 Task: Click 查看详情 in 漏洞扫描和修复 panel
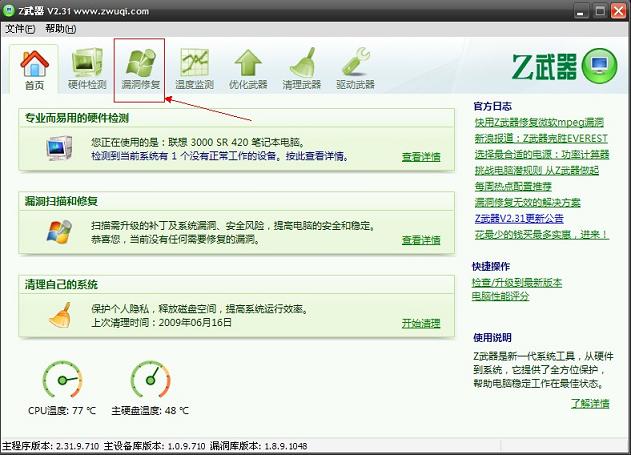coord(421,240)
